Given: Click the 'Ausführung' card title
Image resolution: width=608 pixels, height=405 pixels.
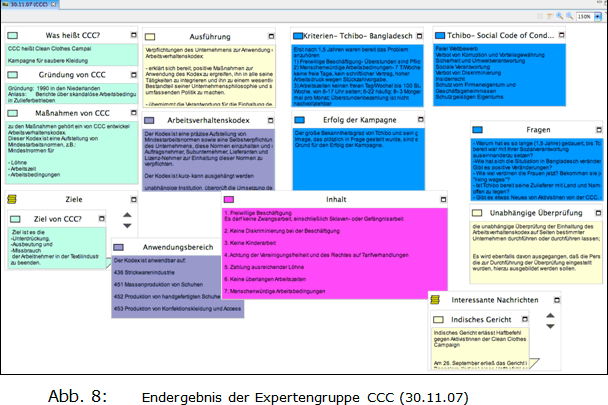Looking at the screenshot, I should 210,37.
